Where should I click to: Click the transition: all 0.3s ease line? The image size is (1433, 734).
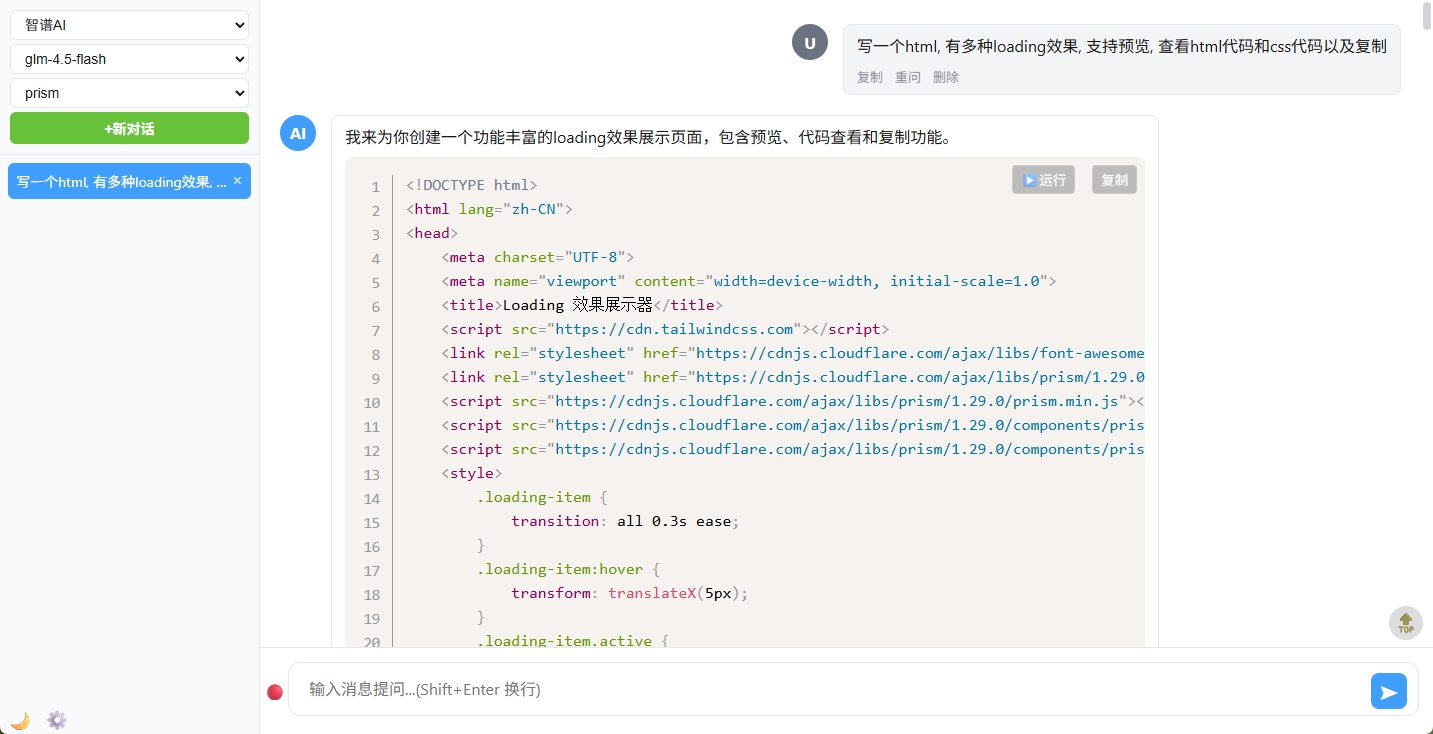[626, 521]
